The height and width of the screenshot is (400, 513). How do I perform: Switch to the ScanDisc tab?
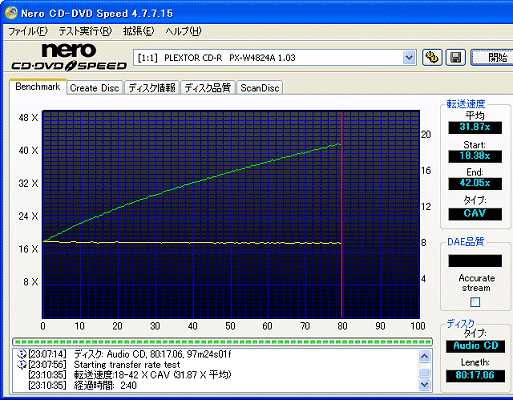[x=260, y=88]
